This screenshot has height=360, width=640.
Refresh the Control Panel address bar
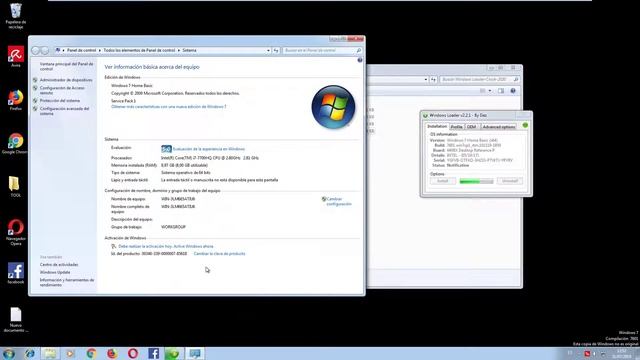point(276,50)
